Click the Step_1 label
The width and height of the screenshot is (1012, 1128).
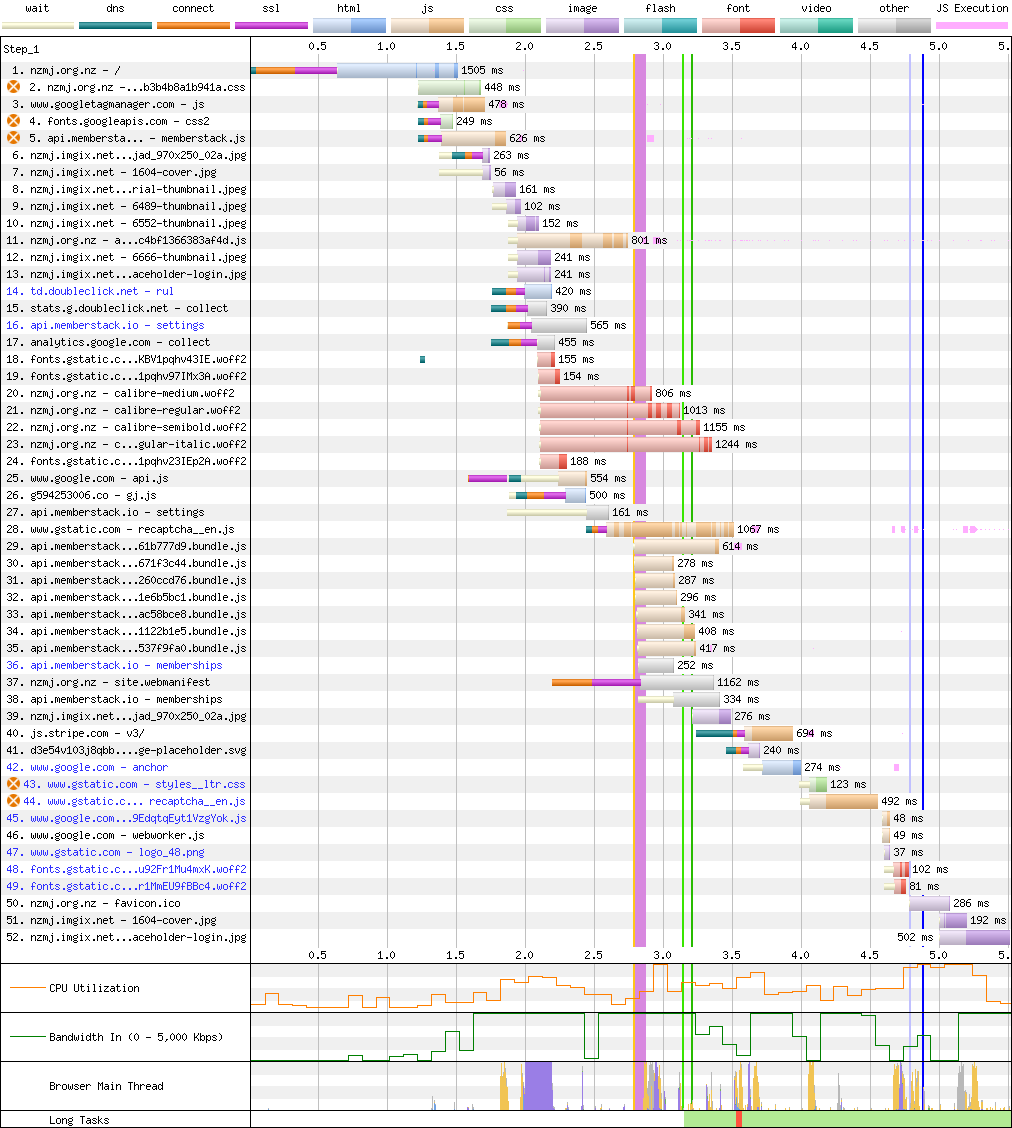click(22, 49)
